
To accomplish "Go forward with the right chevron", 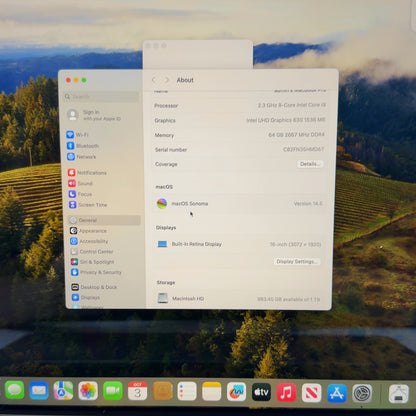I will 167,80.
